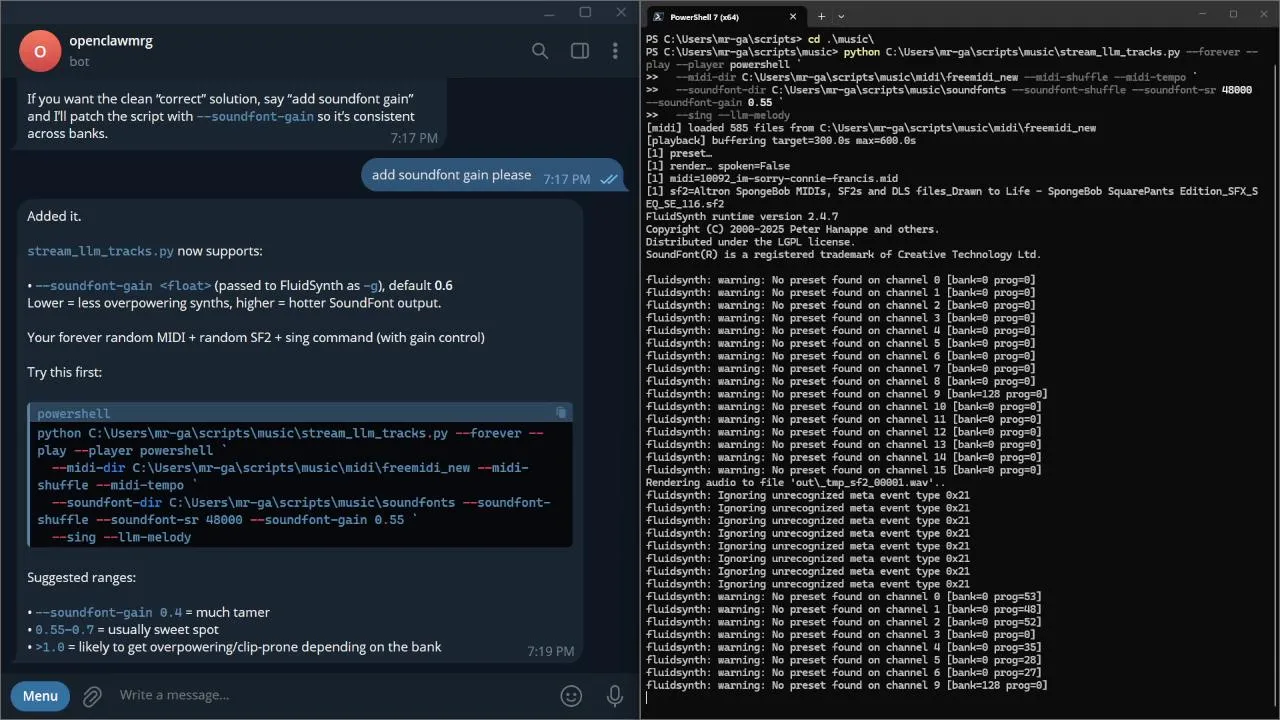Open a new terminal tab with plus
This screenshot has width=1280, height=720.
(821, 16)
